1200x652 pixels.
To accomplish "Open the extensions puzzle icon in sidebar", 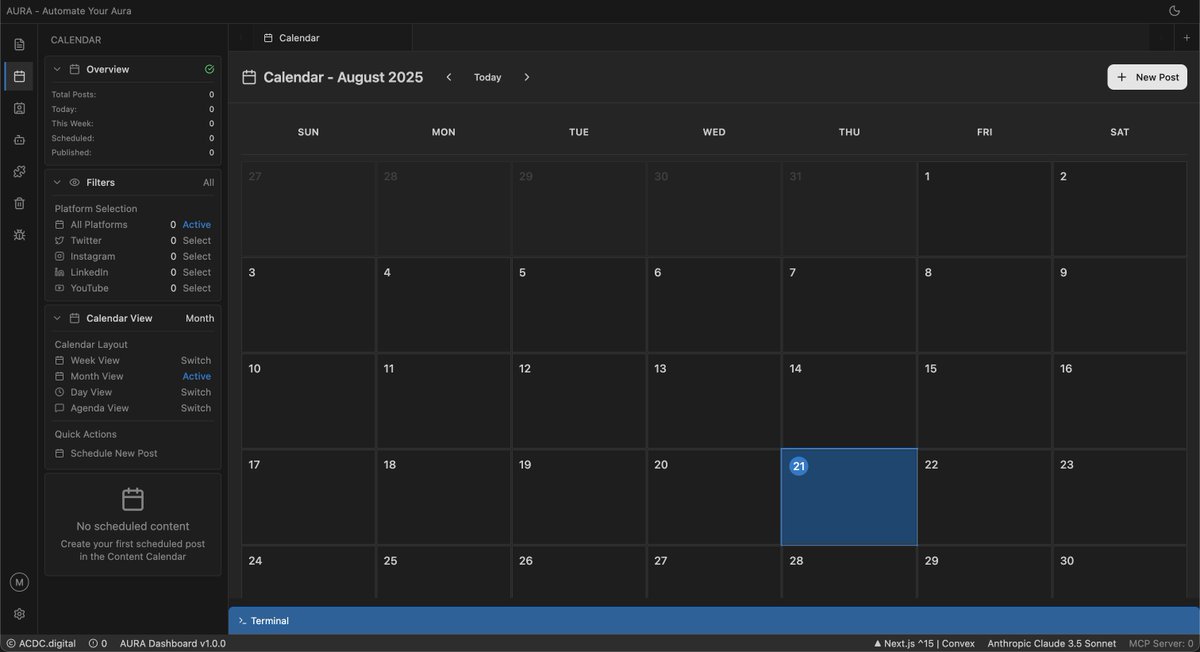I will (x=19, y=172).
